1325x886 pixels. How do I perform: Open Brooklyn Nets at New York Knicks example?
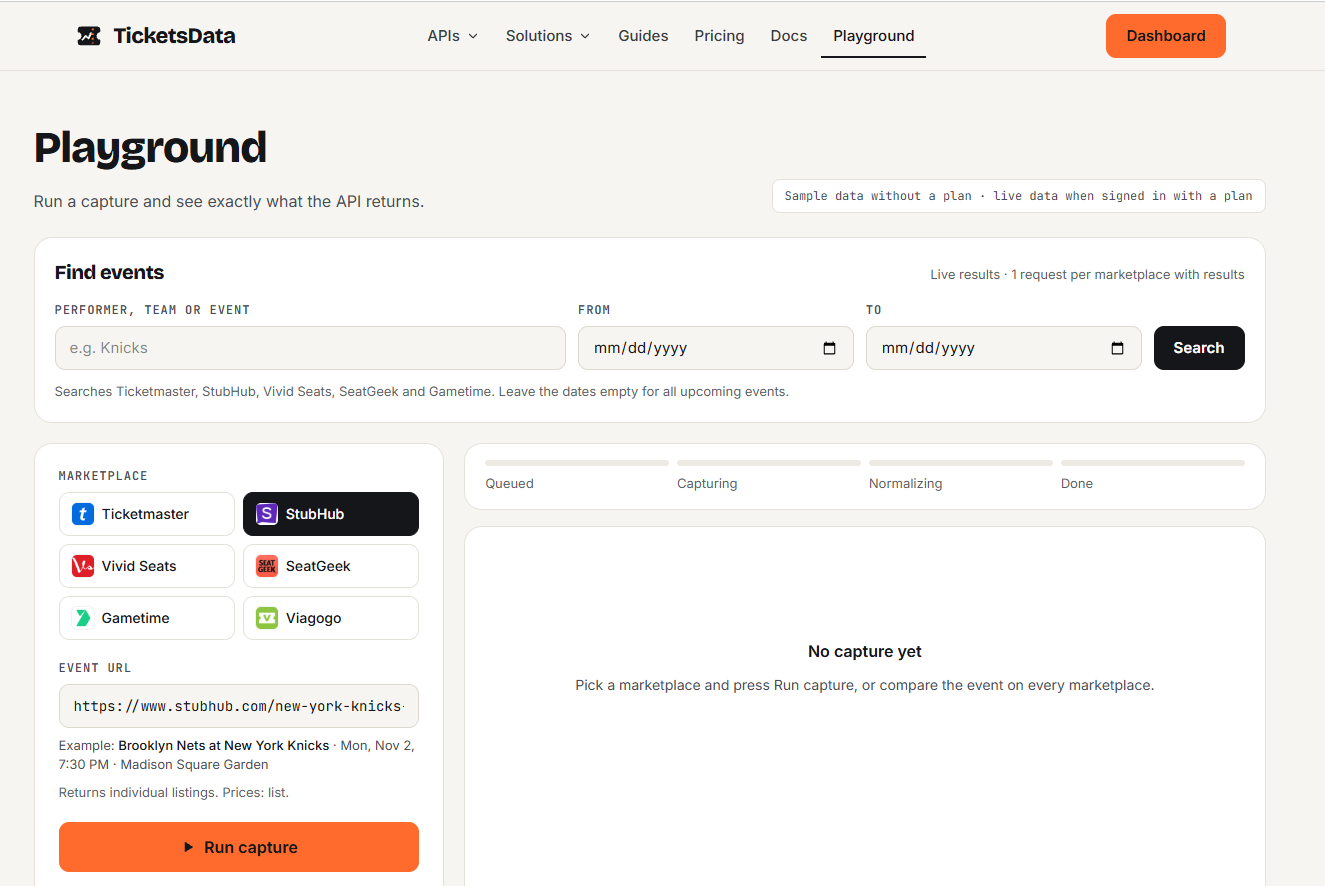(224, 745)
